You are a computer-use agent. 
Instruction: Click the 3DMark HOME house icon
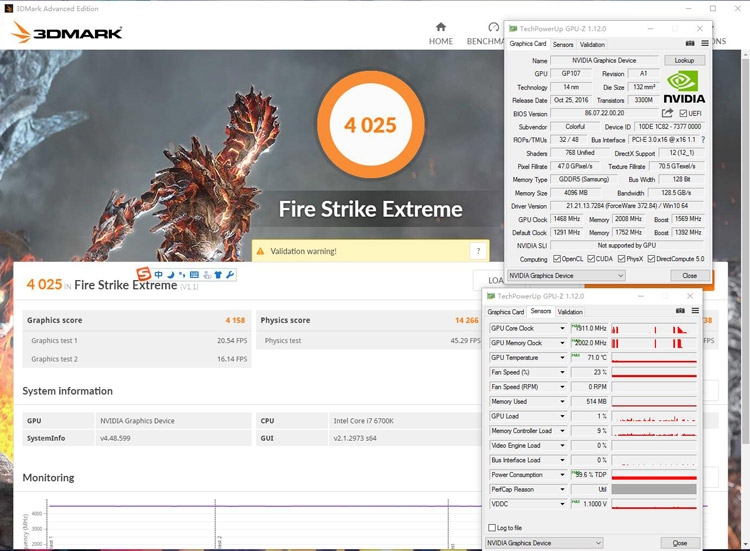(x=441, y=27)
